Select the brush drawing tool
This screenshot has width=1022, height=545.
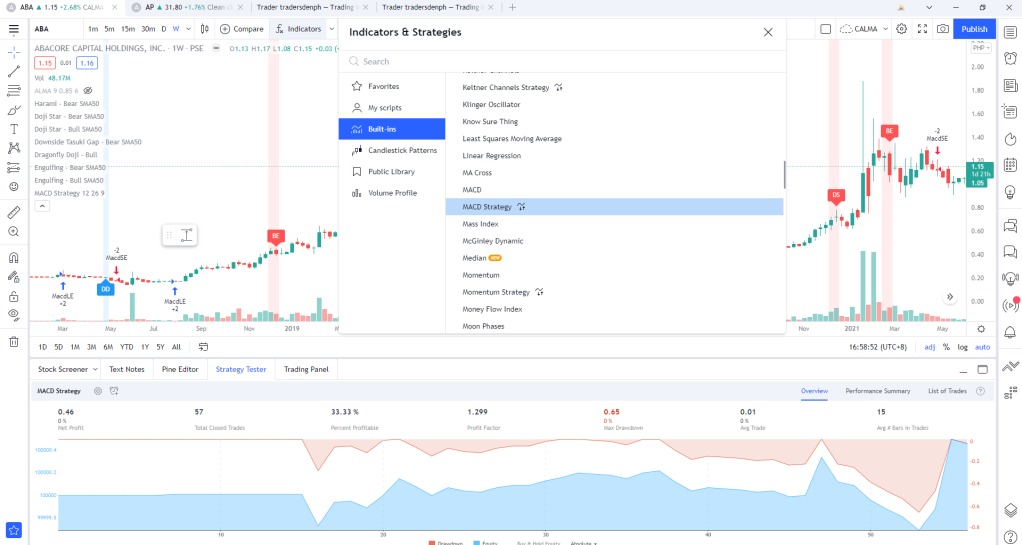click(14, 110)
